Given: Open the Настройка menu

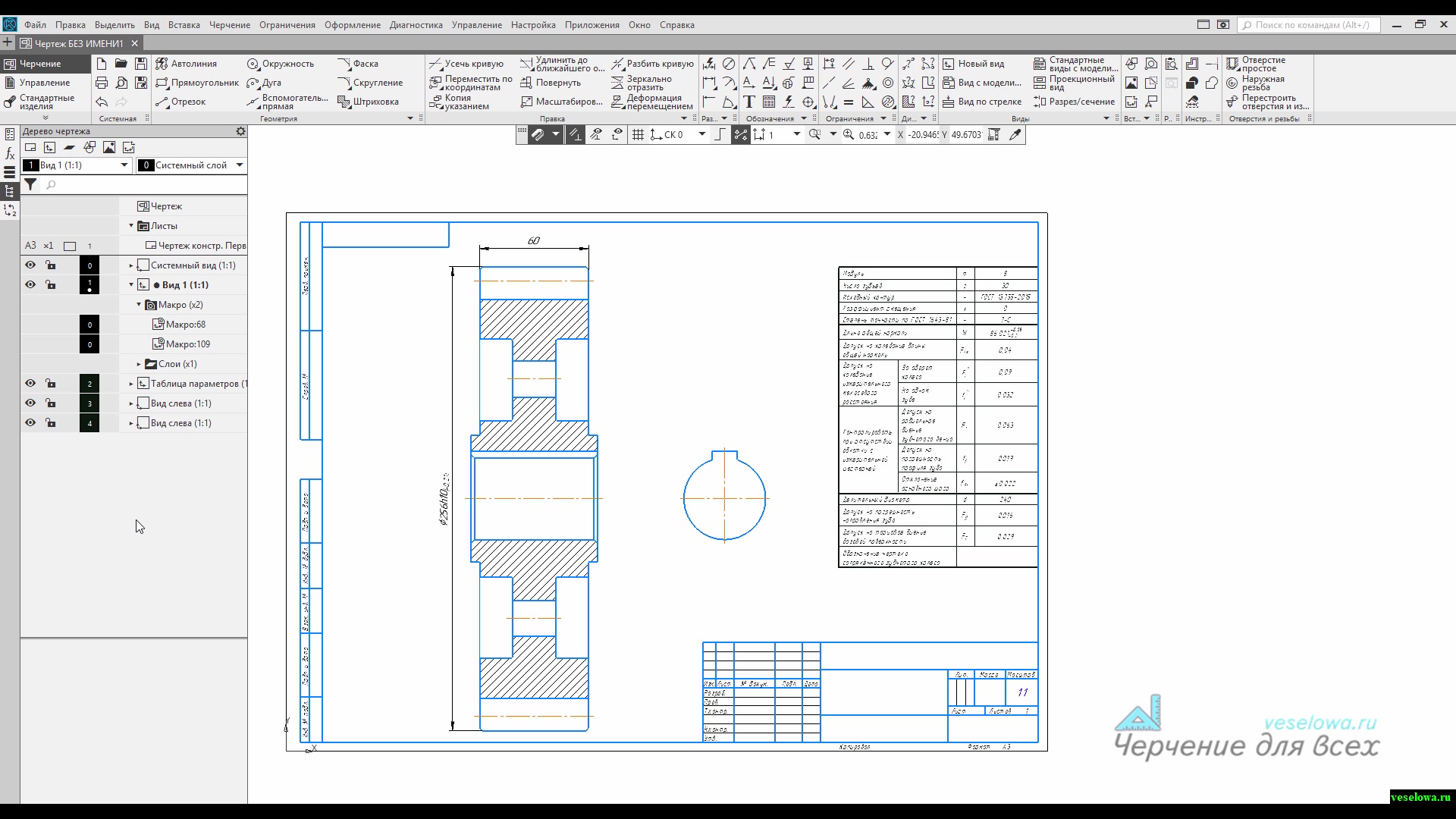Looking at the screenshot, I should click(x=533, y=25).
